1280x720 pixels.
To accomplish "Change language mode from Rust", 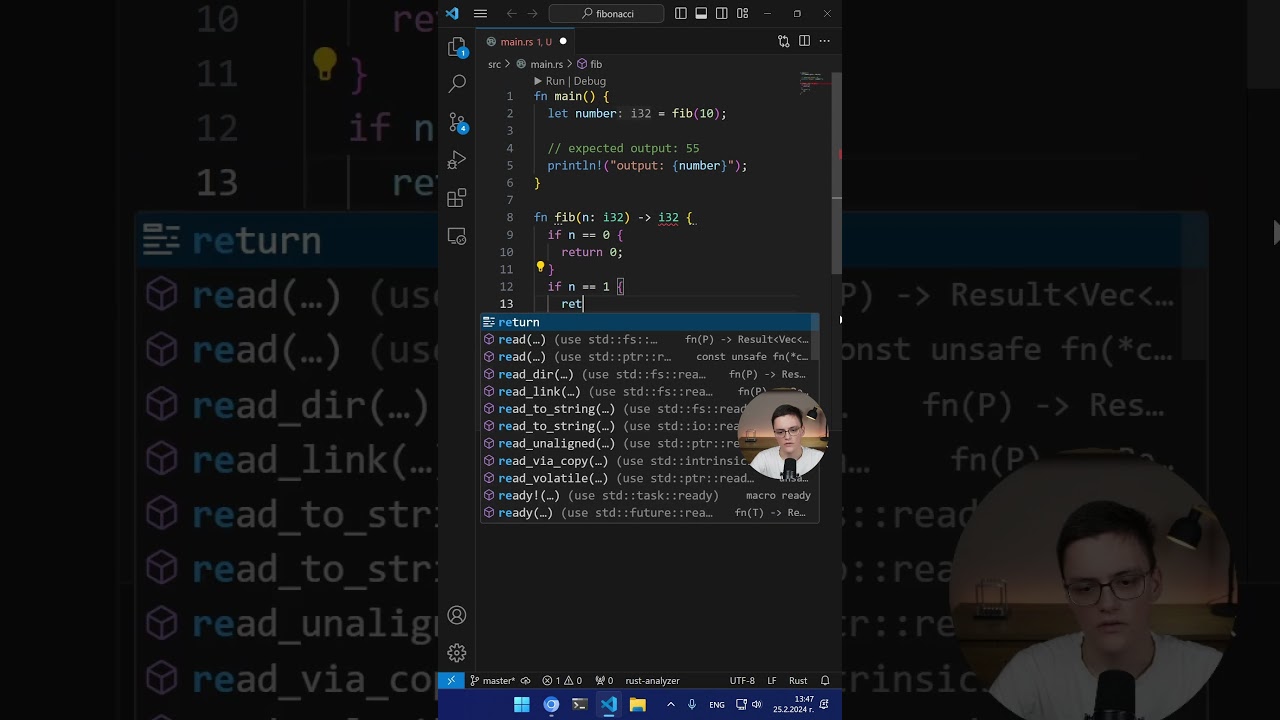I will pyautogui.click(x=798, y=680).
